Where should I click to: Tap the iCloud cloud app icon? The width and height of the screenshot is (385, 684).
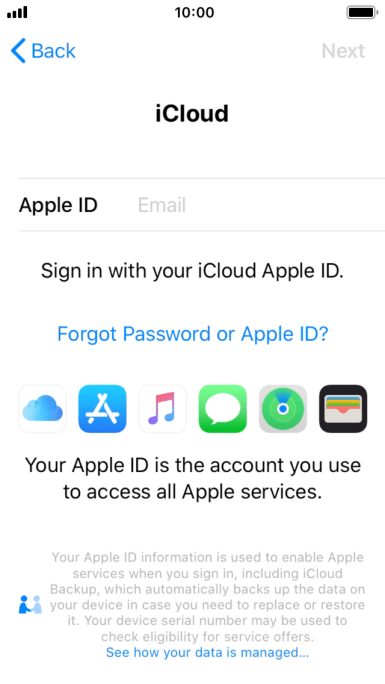[42, 408]
